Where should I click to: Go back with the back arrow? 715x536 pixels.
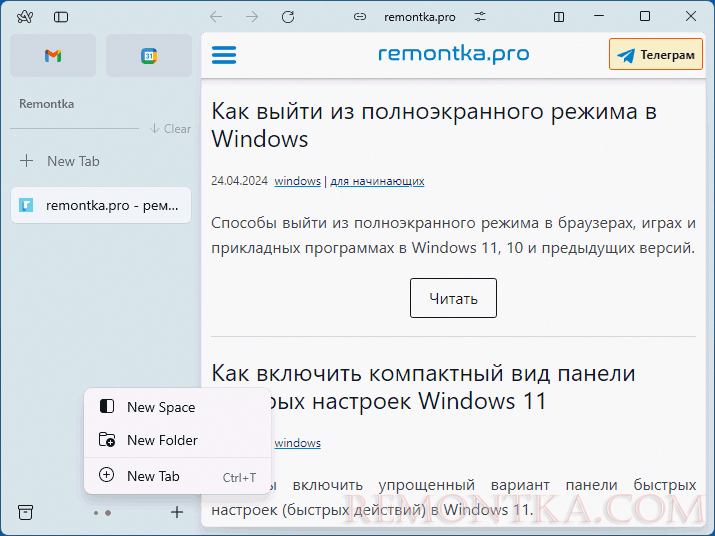[x=216, y=17]
